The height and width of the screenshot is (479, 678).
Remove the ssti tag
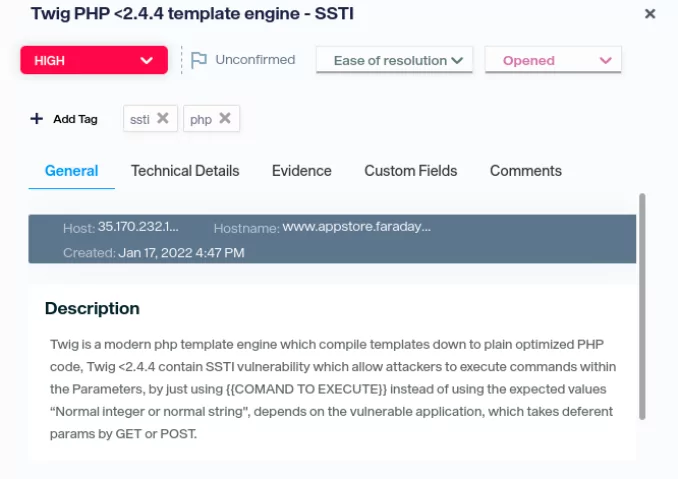click(x=163, y=118)
